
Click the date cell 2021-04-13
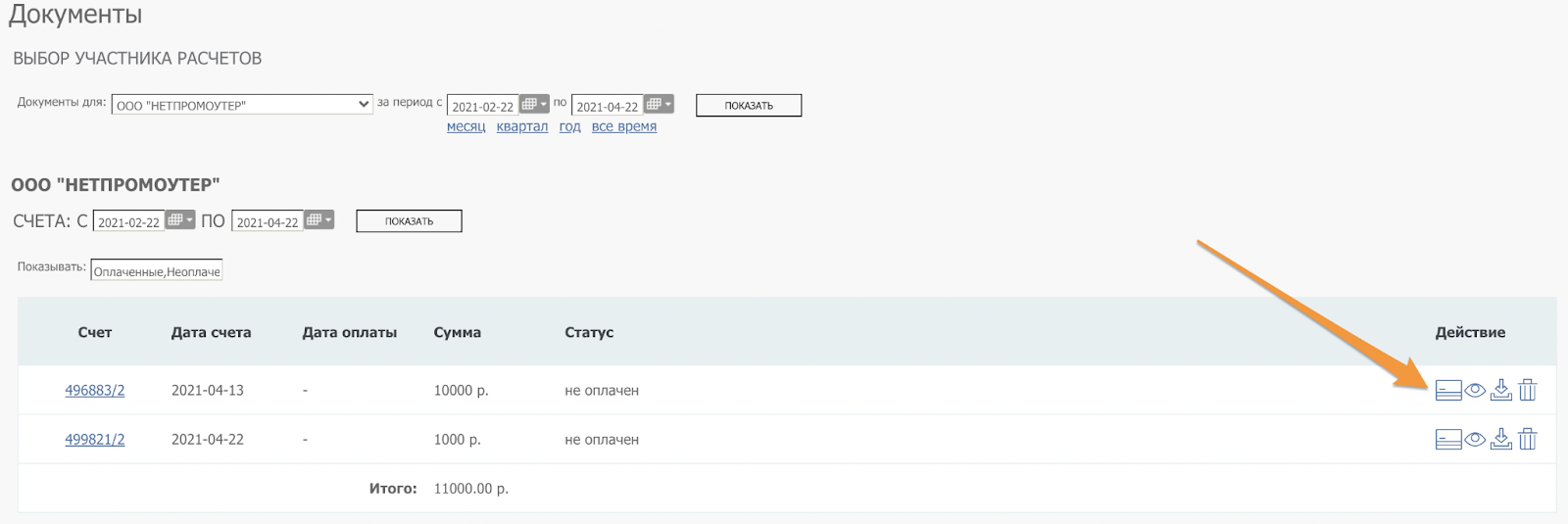tap(208, 390)
